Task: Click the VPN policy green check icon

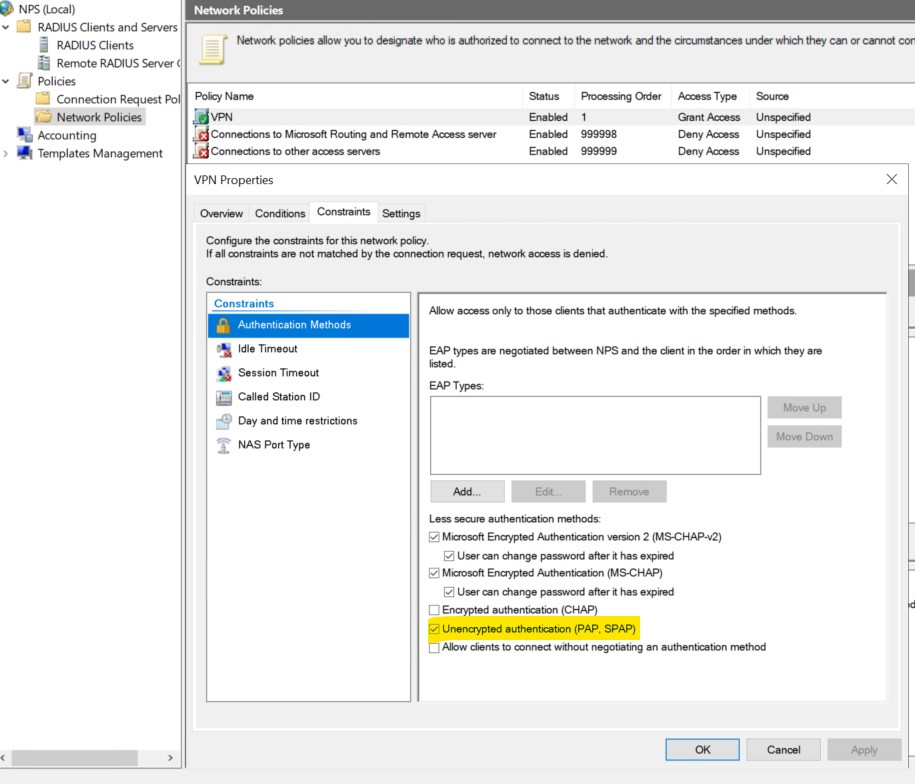Action: pos(201,117)
